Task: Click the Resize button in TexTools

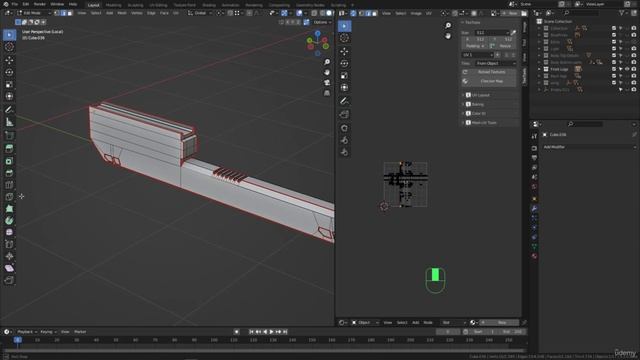Action: (x=505, y=46)
